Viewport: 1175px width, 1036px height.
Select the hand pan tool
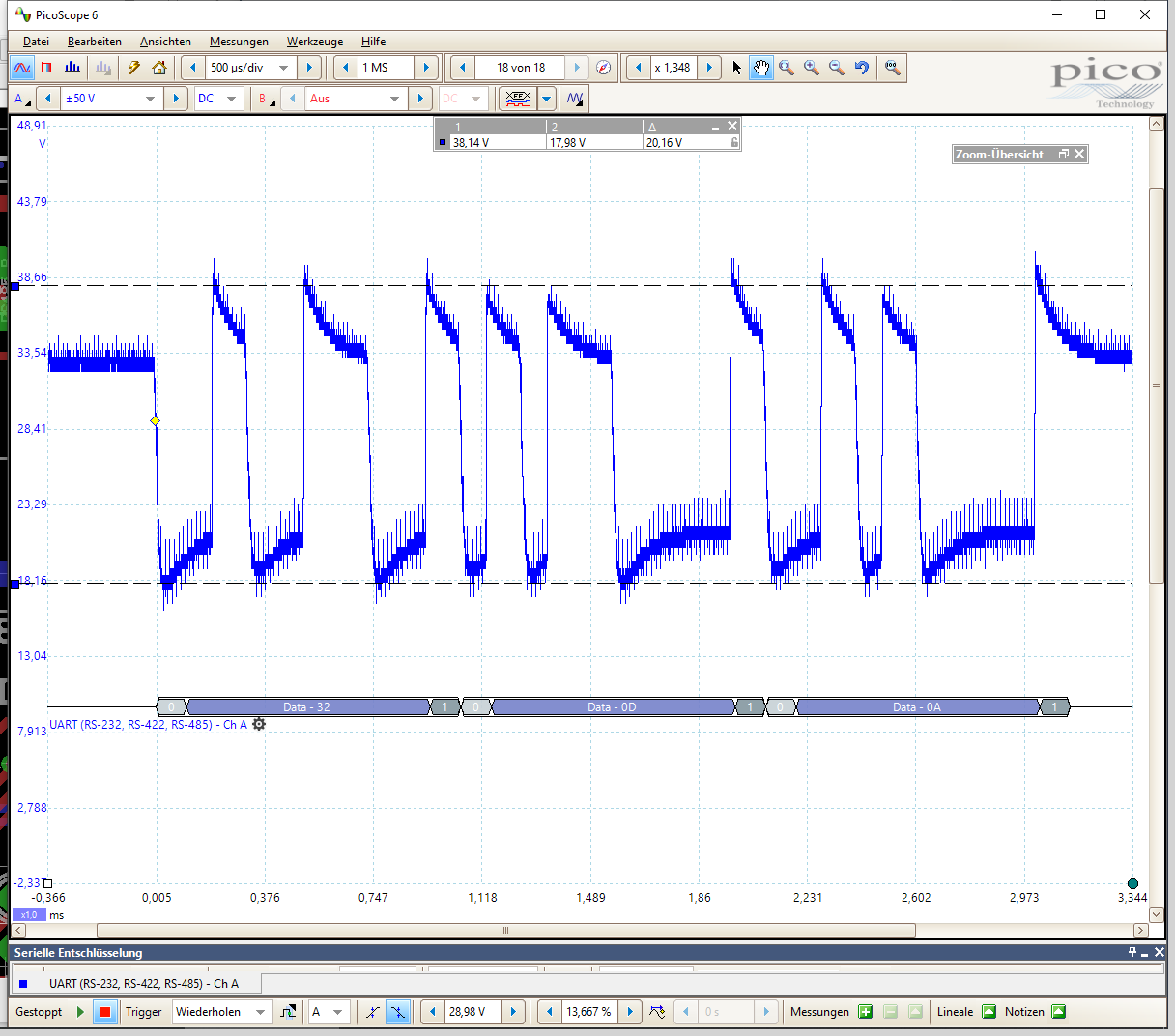pos(761,68)
